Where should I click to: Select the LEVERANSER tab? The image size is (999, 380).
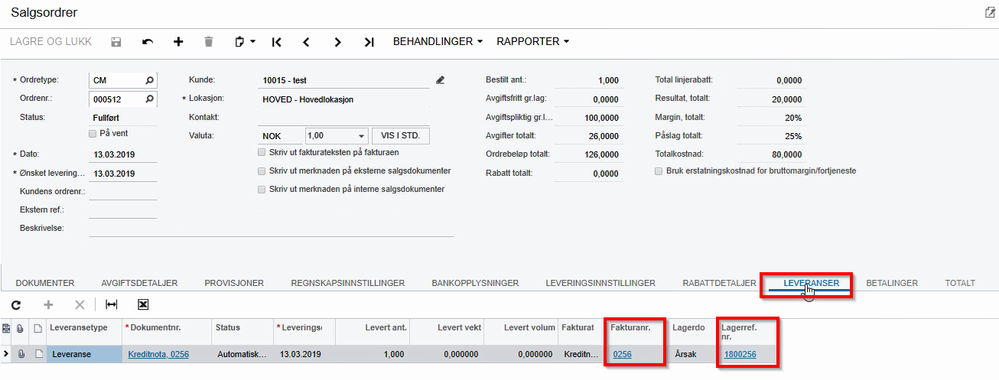pyautogui.click(x=811, y=283)
